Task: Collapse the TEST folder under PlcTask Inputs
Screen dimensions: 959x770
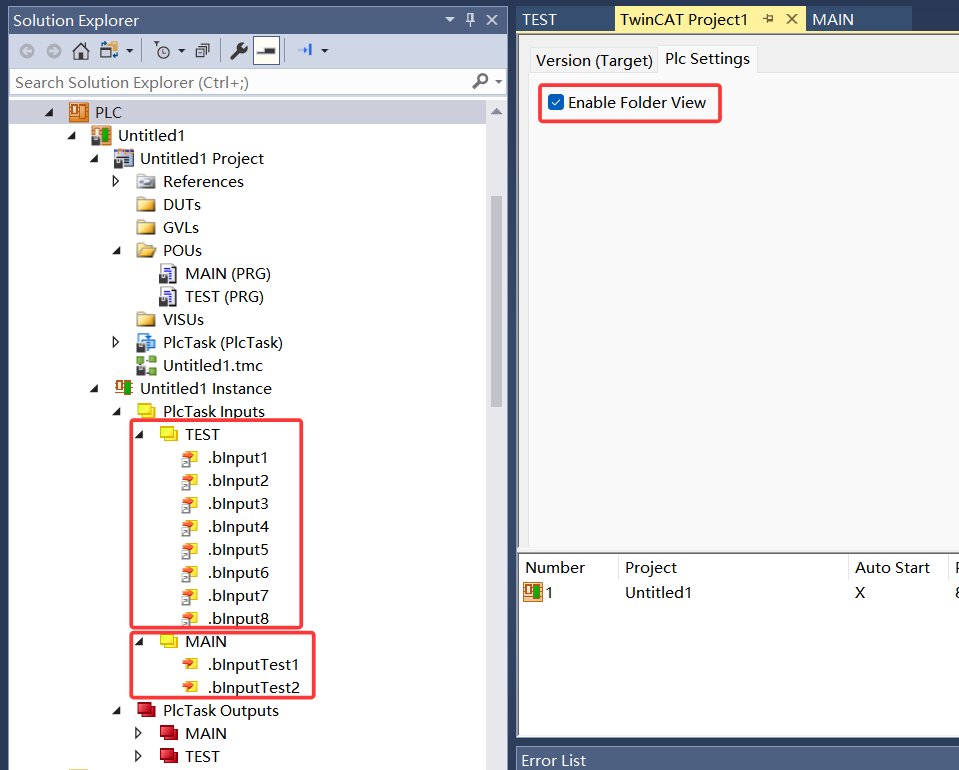Action: point(139,434)
